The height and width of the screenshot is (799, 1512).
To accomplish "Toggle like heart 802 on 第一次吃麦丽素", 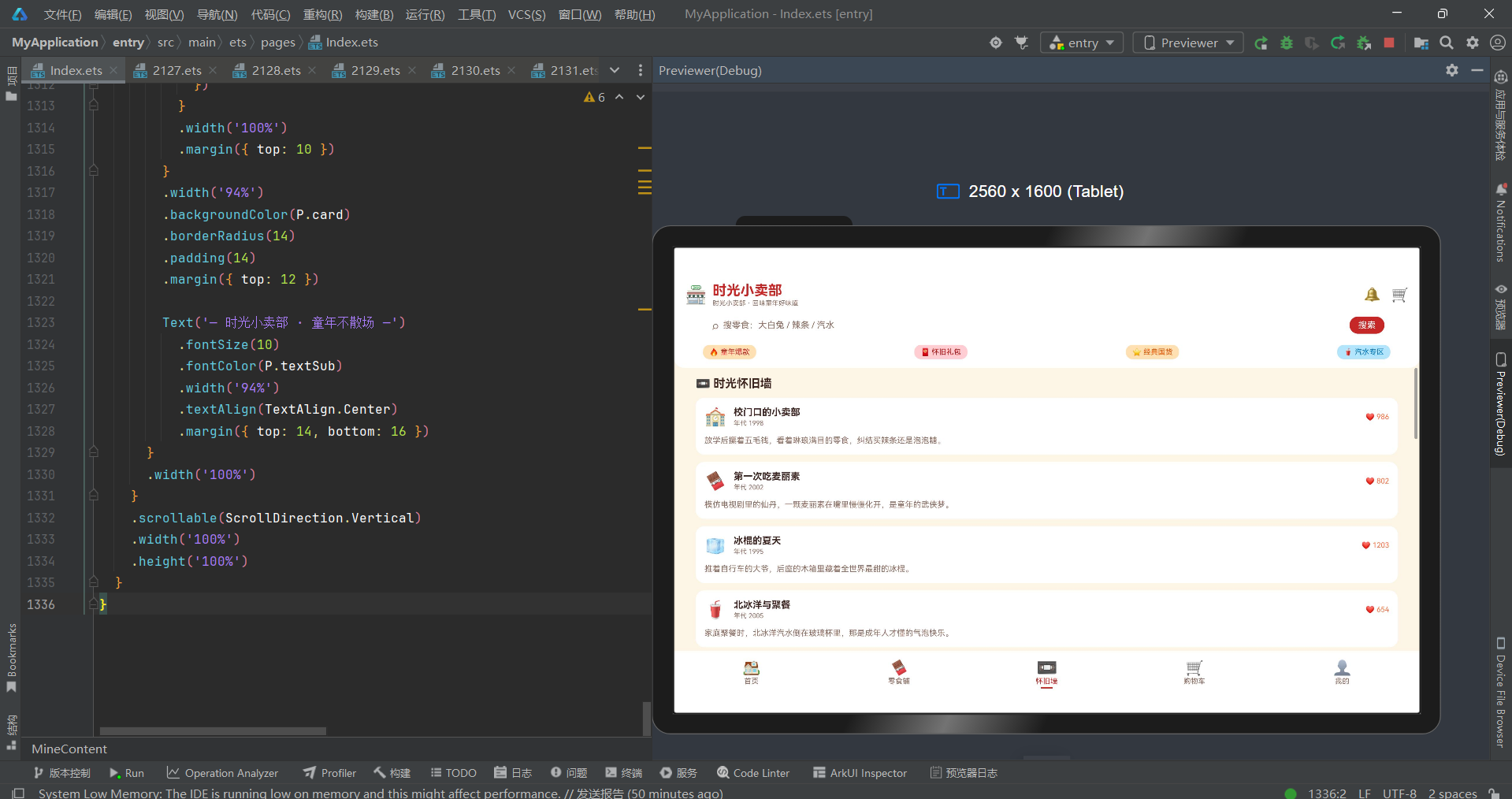I will [1377, 481].
